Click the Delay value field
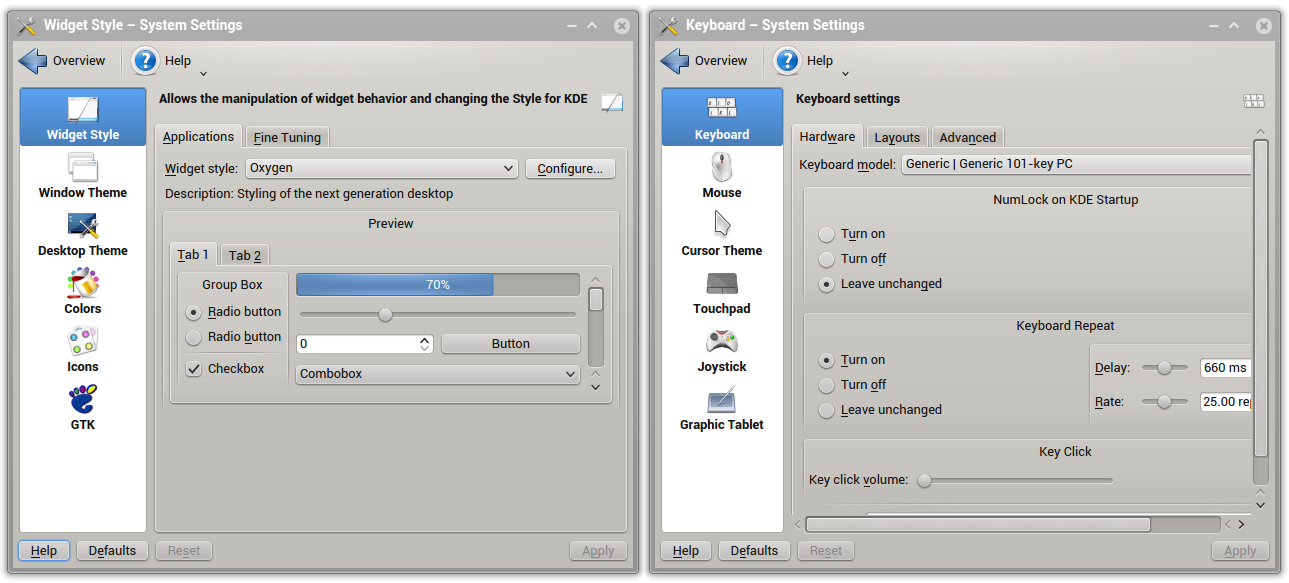 (1226, 368)
